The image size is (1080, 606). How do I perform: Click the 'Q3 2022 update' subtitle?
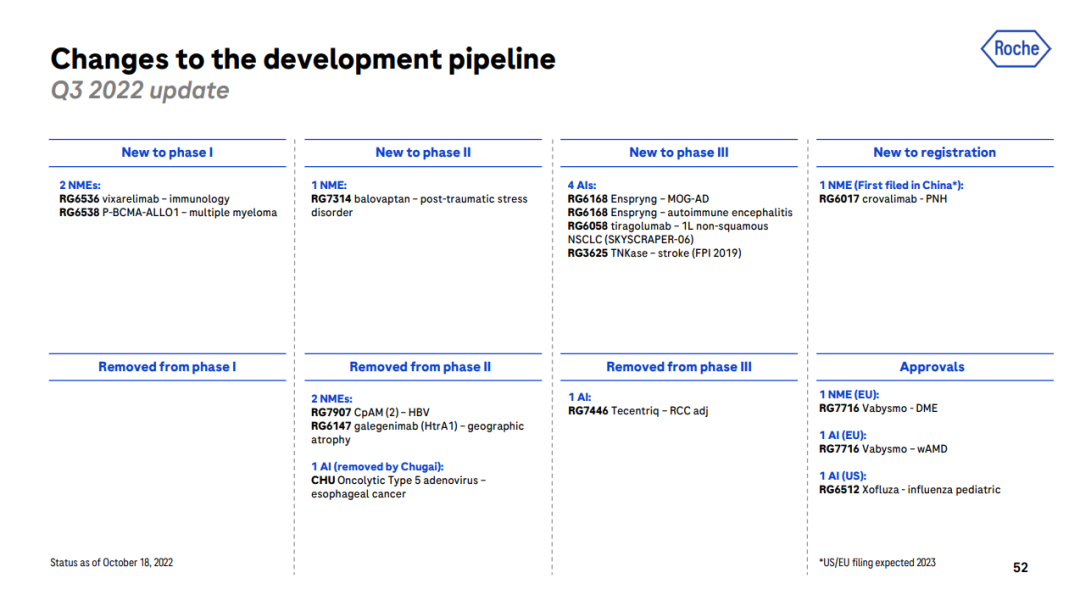coord(140,90)
